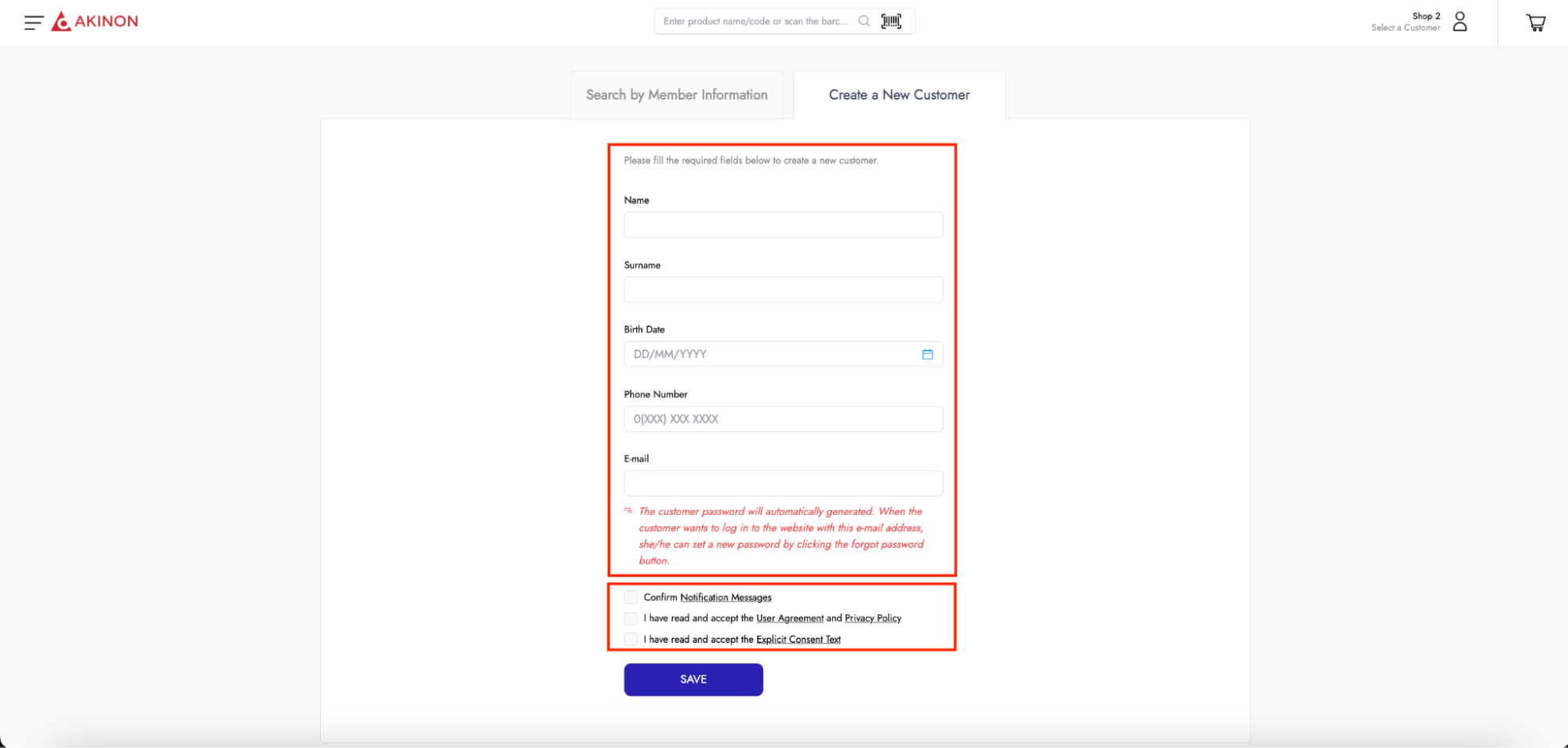Switch to Search by Member Information tab
This screenshot has height=748, width=1568.
pyautogui.click(x=676, y=95)
